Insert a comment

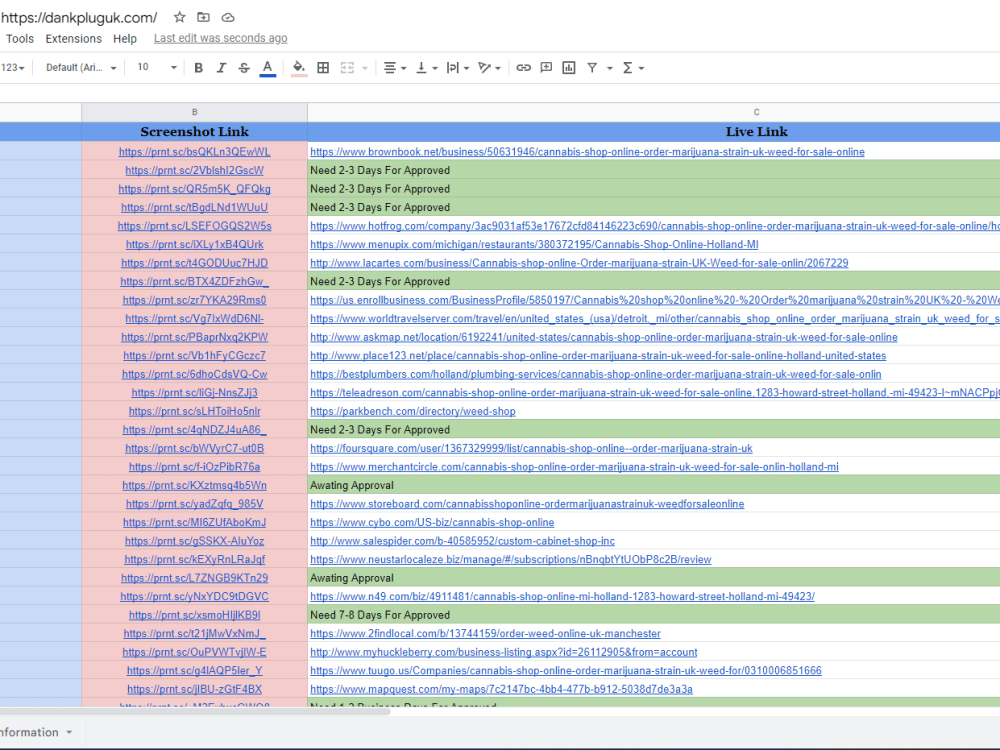(x=546, y=68)
